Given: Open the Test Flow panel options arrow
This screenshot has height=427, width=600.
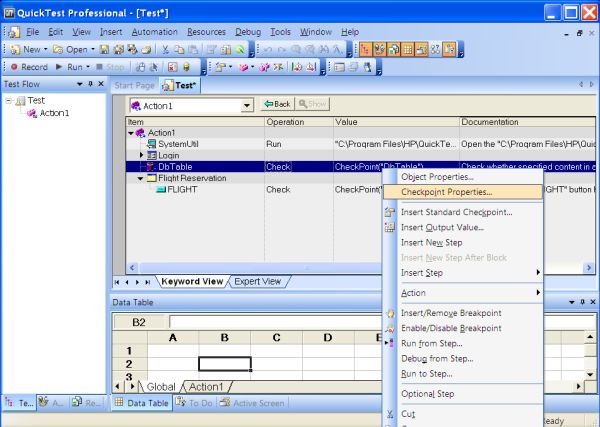Looking at the screenshot, I should (80, 84).
